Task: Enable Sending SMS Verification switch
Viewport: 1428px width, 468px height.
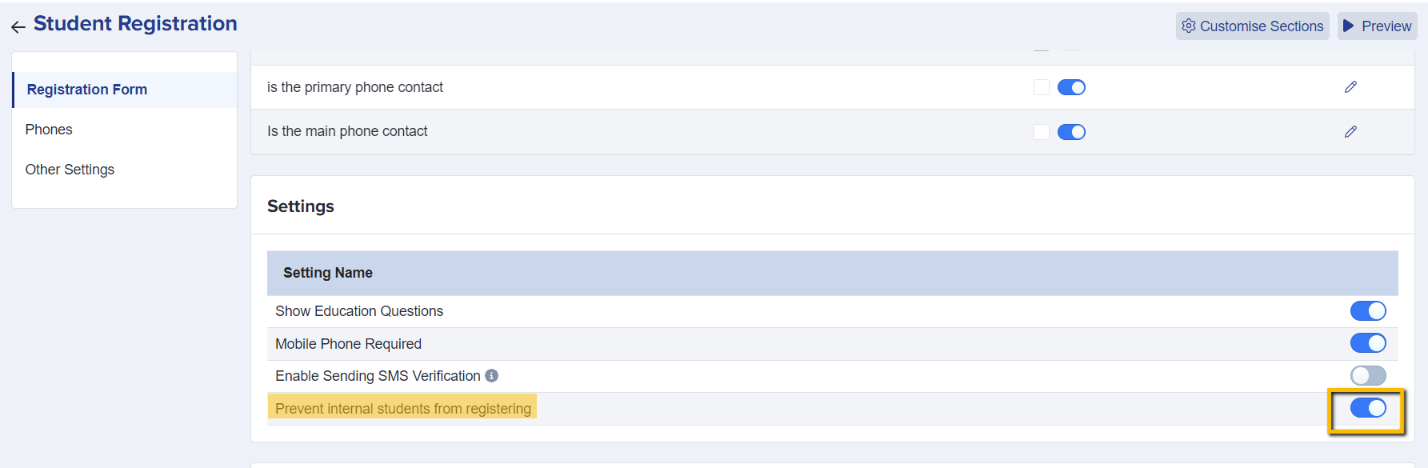Action: [1368, 376]
